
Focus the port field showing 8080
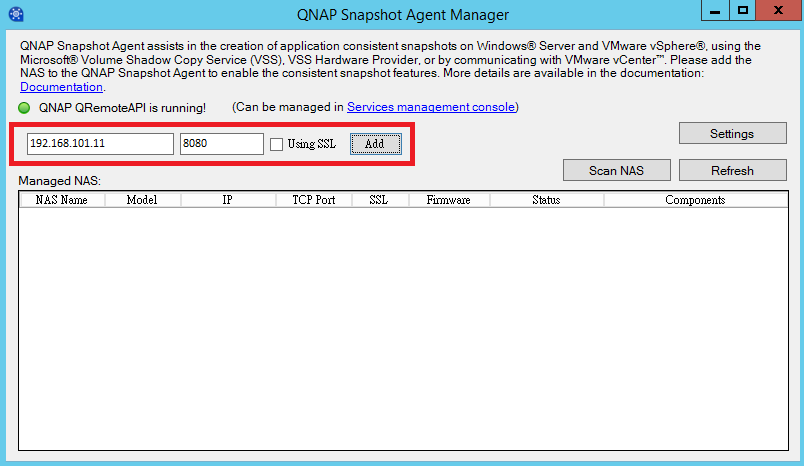(222, 144)
